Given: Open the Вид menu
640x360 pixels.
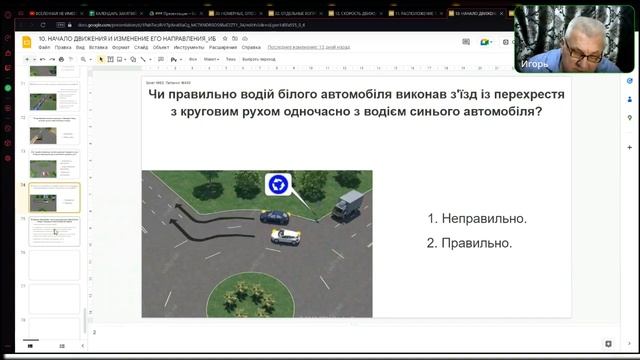Looking at the screenshot, I should (x=80, y=47).
